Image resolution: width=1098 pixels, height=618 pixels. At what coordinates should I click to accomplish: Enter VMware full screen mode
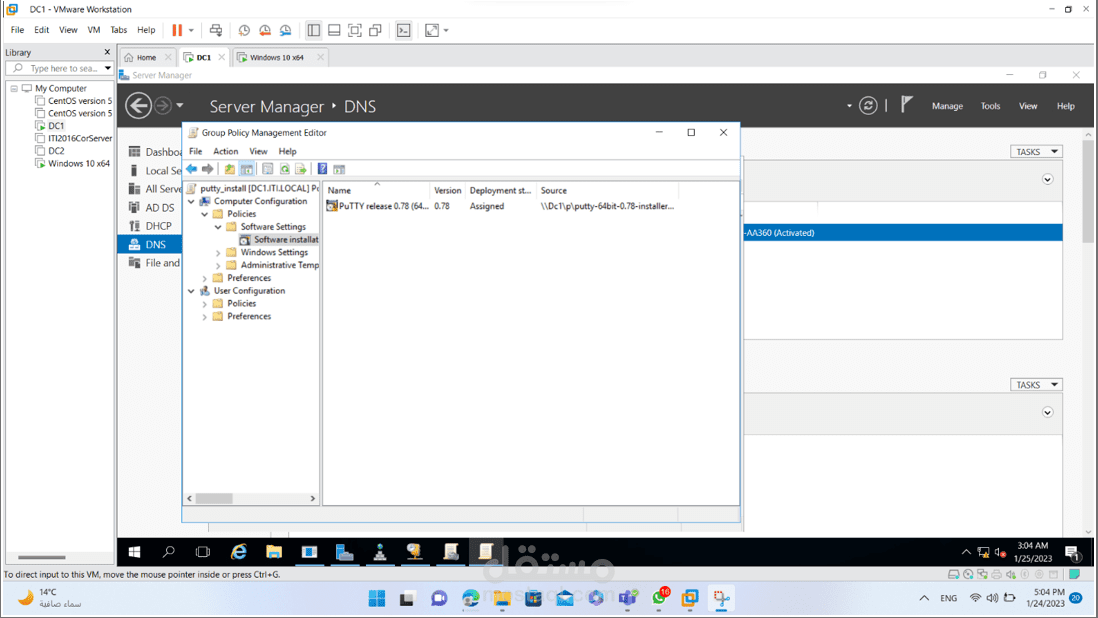pyautogui.click(x=355, y=30)
